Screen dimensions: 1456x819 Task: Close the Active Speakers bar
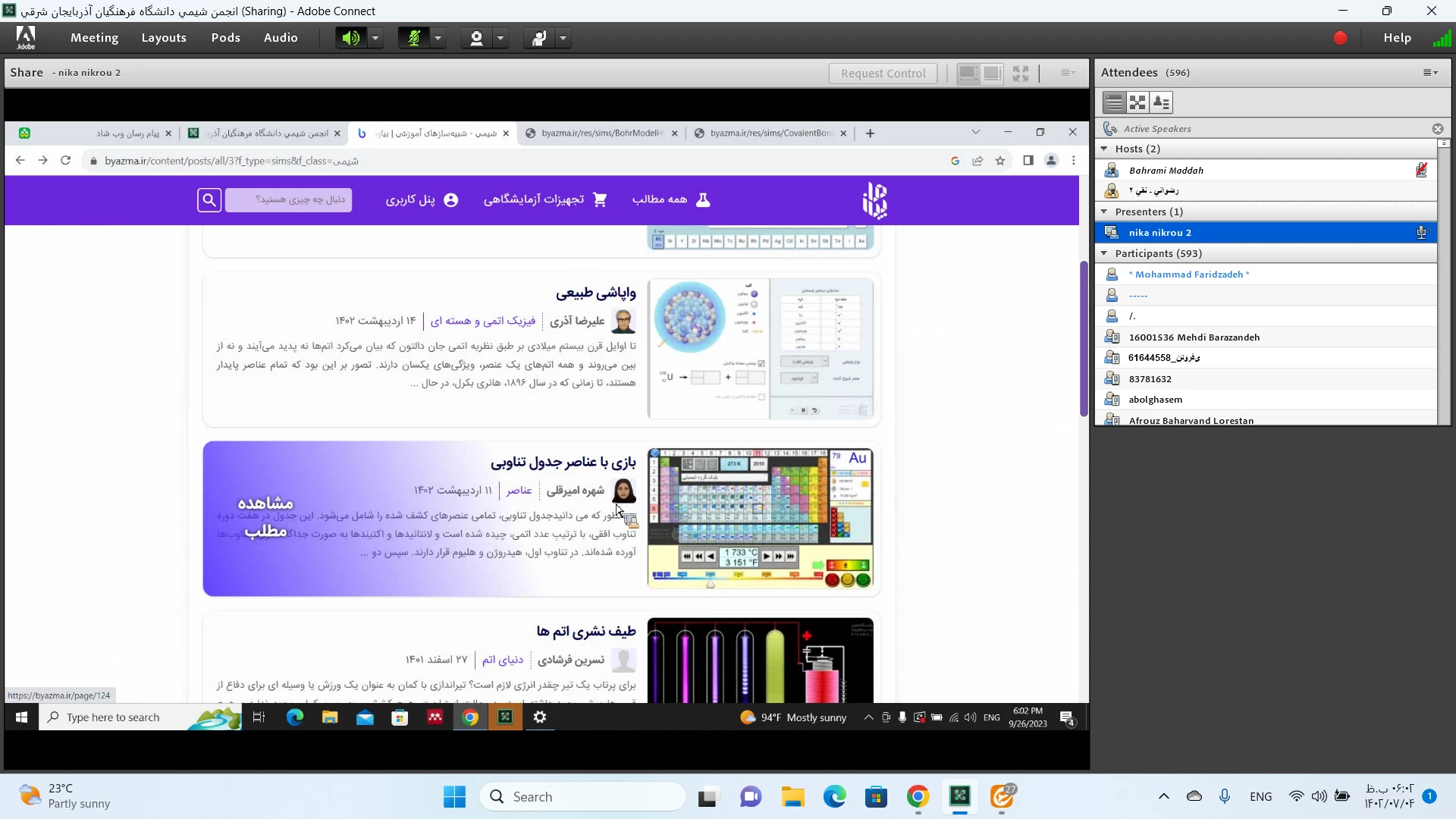click(x=1437, y=129)
